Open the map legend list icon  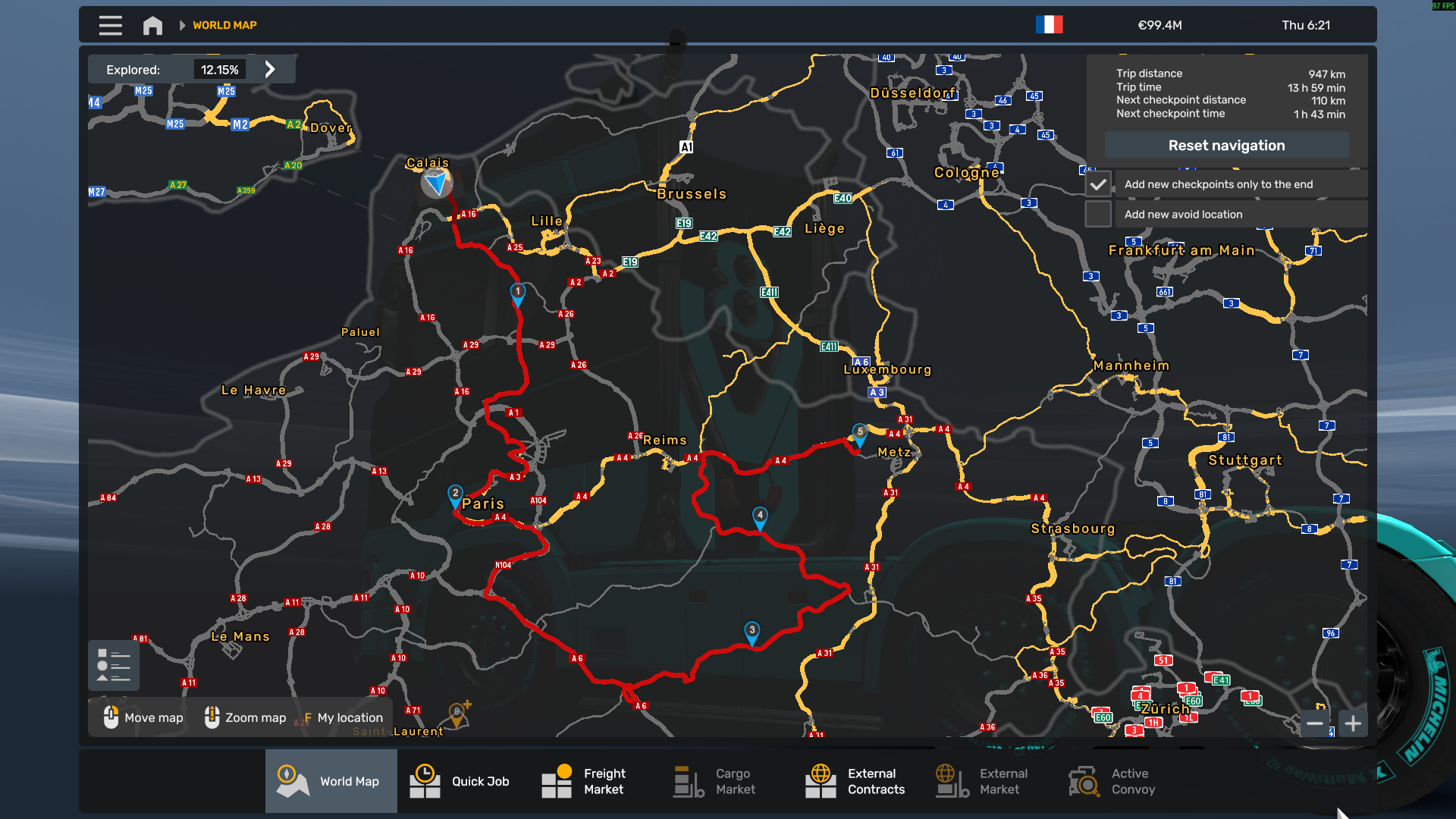(114, 665)
